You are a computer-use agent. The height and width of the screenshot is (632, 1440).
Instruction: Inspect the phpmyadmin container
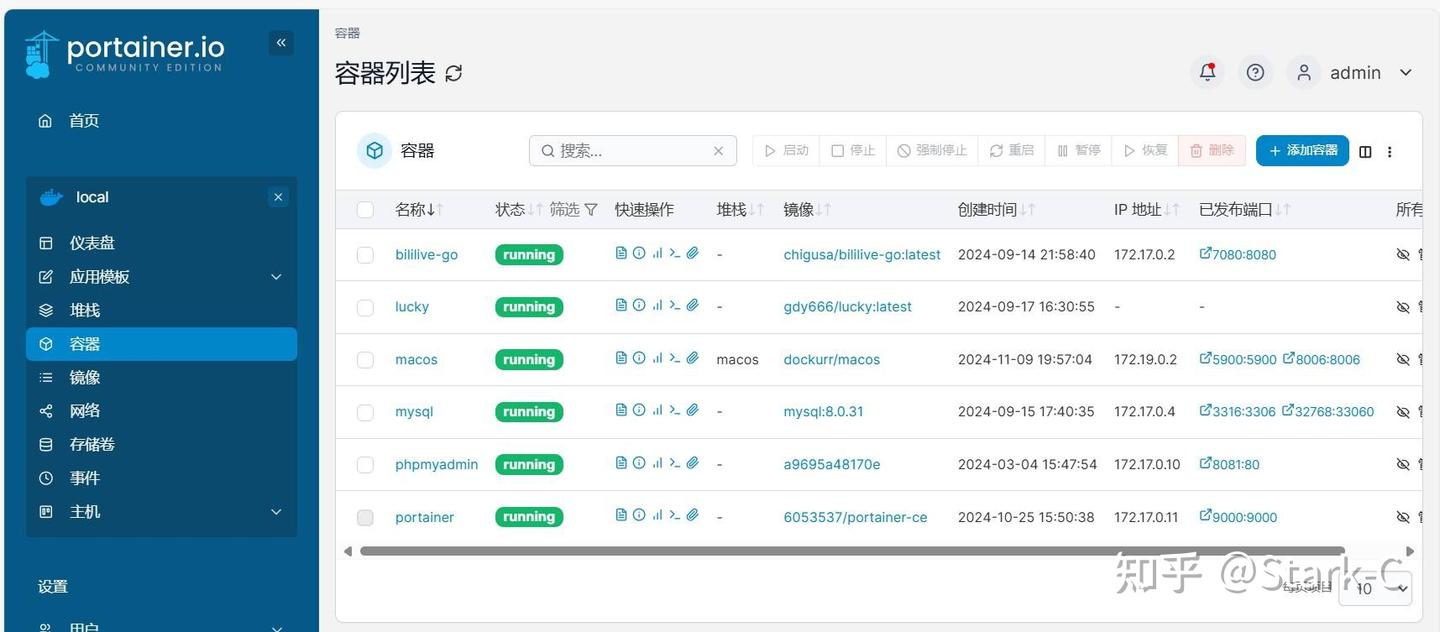pos(639,463)
